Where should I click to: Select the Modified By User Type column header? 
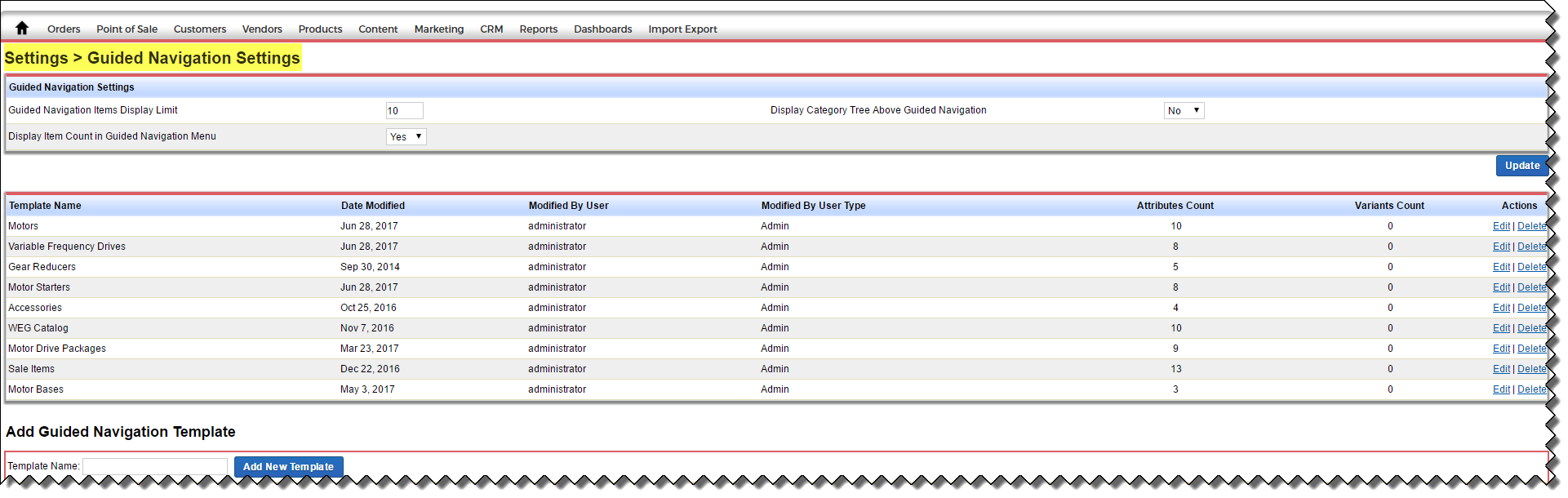(813, 206)
